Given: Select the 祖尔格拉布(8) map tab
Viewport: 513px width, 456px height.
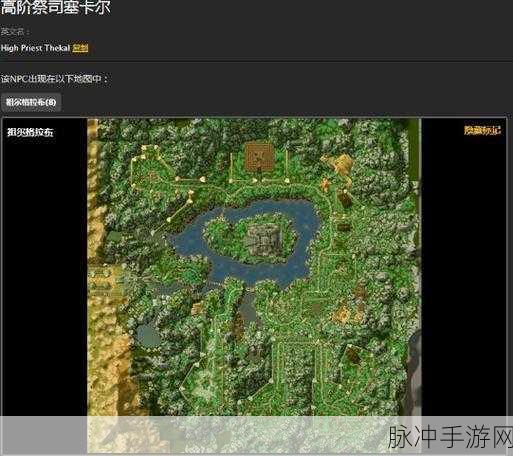Looking at the screenshot, I should (31, 102).
